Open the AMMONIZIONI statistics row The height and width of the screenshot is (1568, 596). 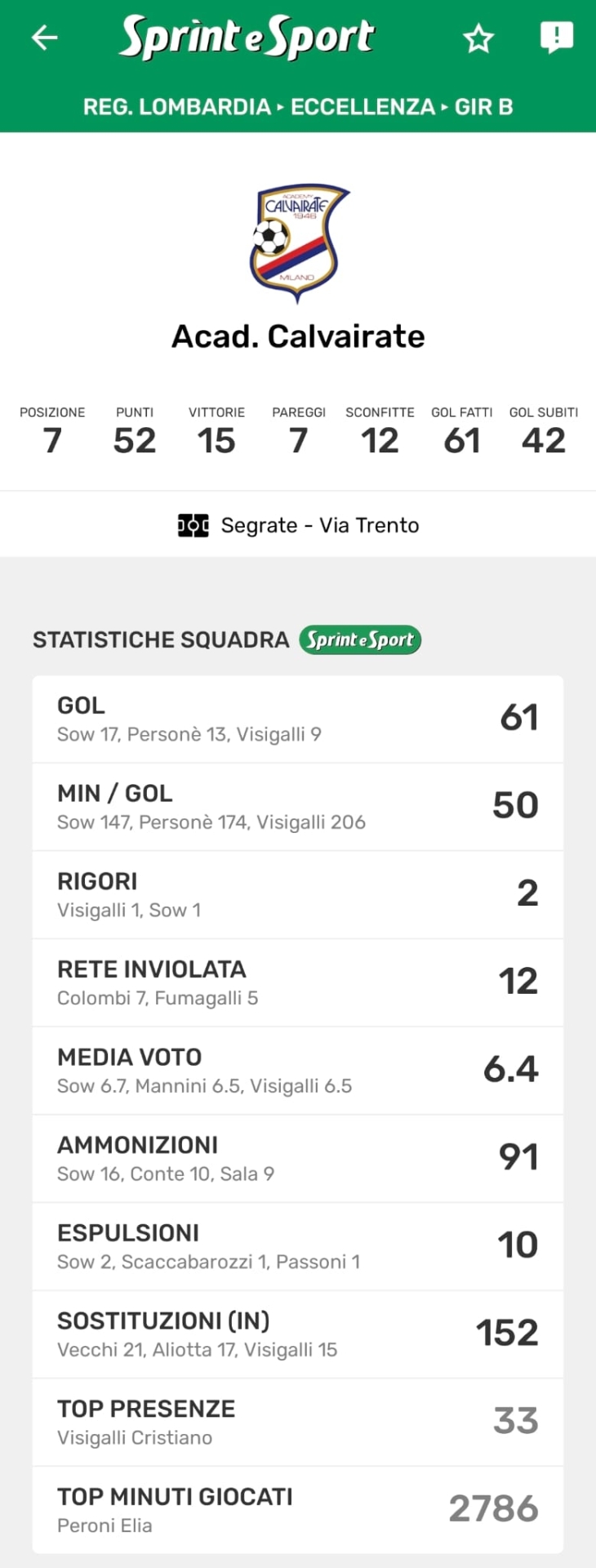[x=298, y=1158]
